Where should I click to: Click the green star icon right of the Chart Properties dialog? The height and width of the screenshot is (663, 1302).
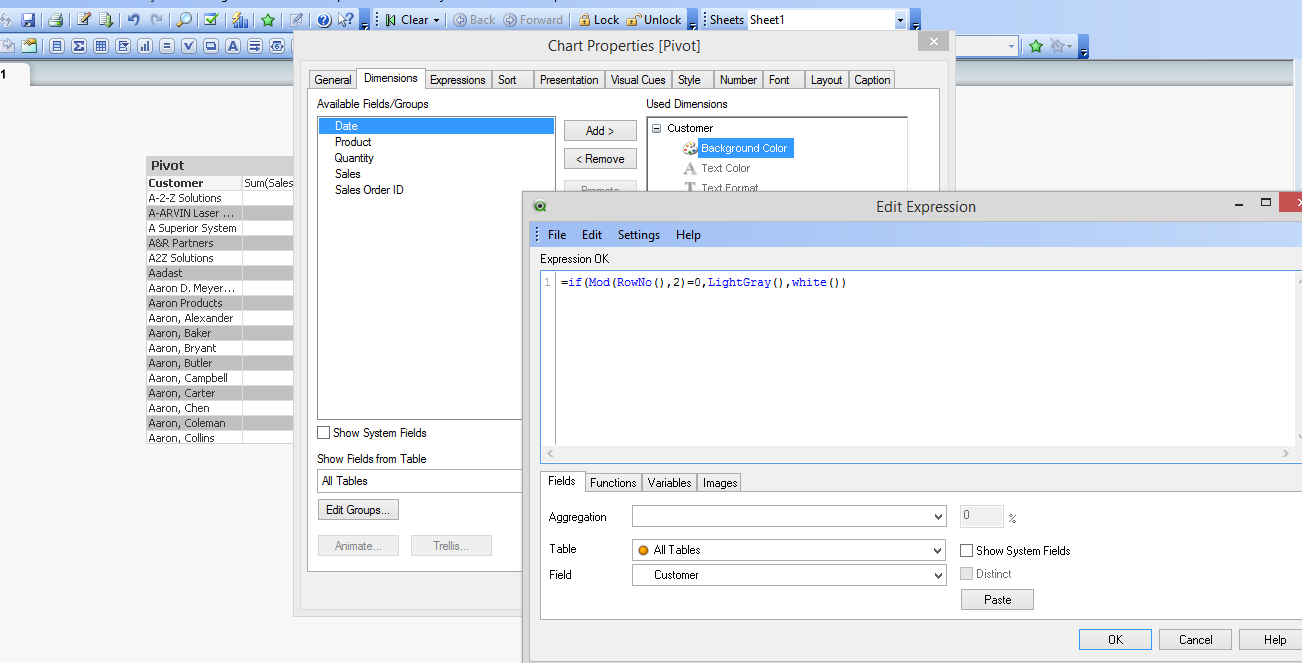(1036, 46)
